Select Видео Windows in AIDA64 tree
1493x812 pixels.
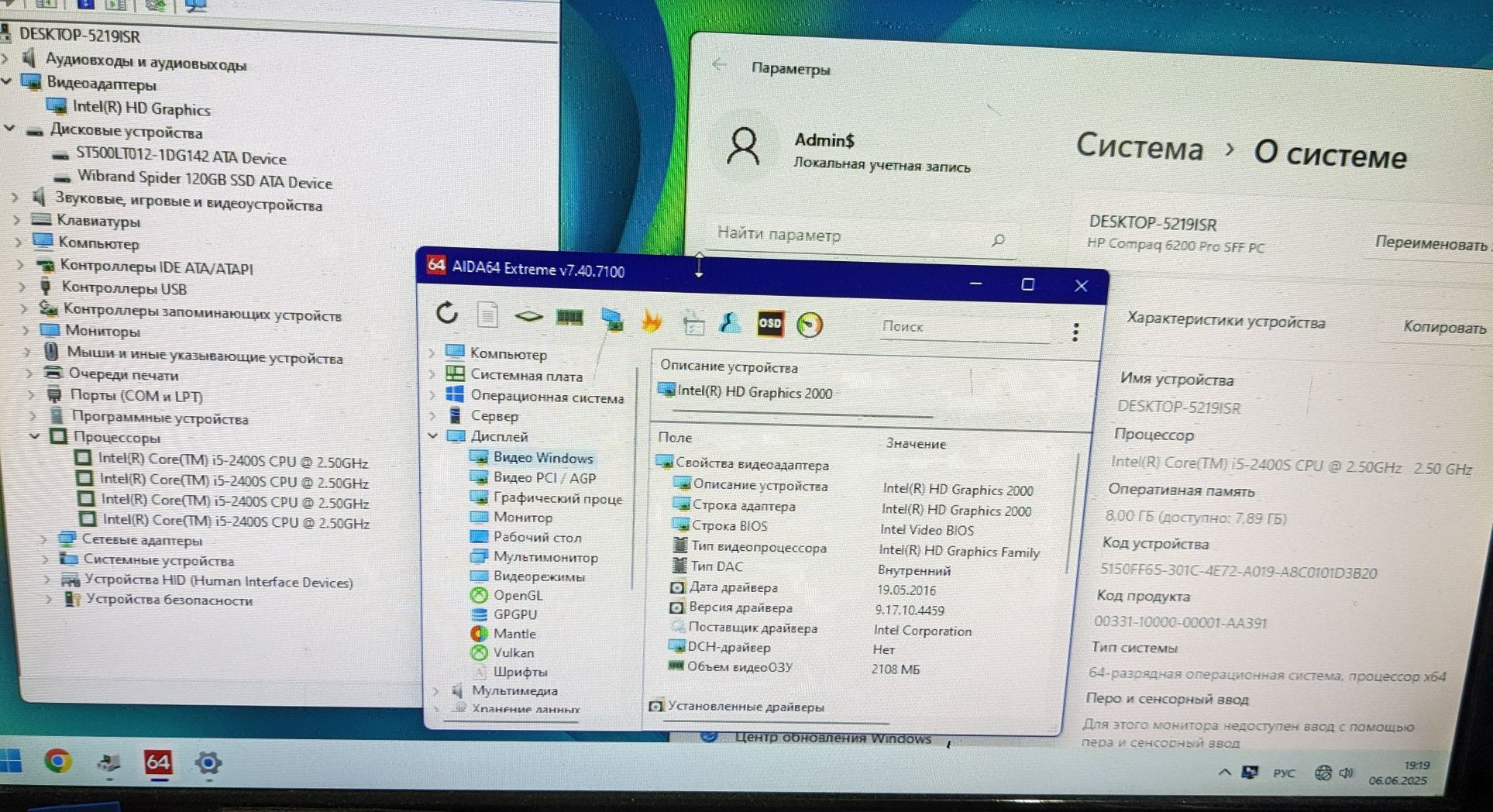click(x=543, y=457)
